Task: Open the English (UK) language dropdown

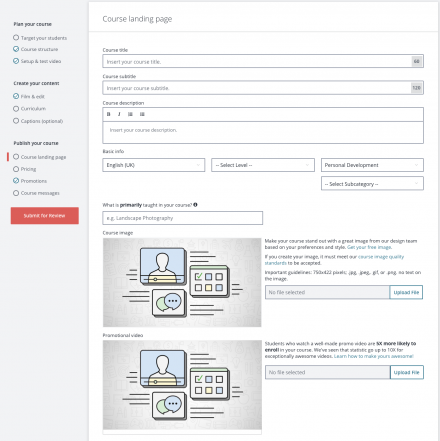Action: pyautogui.click(x=154, y=165)
